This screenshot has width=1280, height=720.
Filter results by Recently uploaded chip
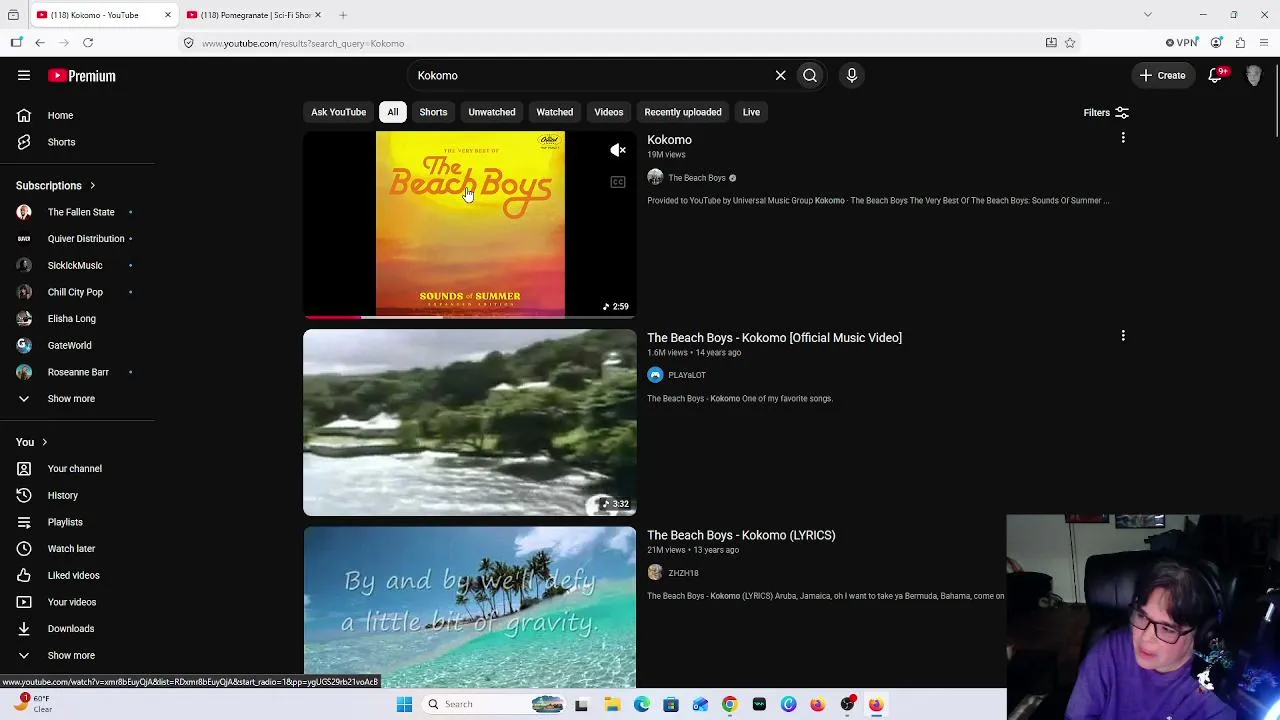click(x=683, y=112)
